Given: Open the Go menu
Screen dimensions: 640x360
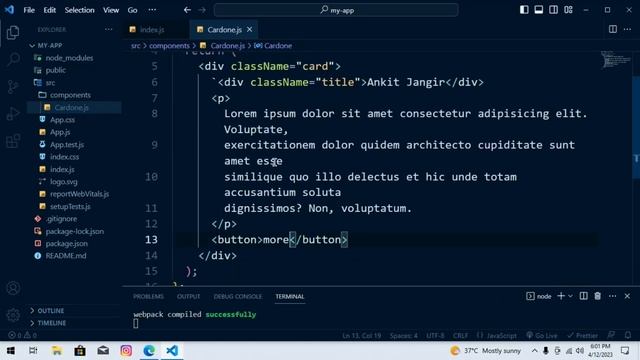Looking at the screenshot, I should point(132,10).
